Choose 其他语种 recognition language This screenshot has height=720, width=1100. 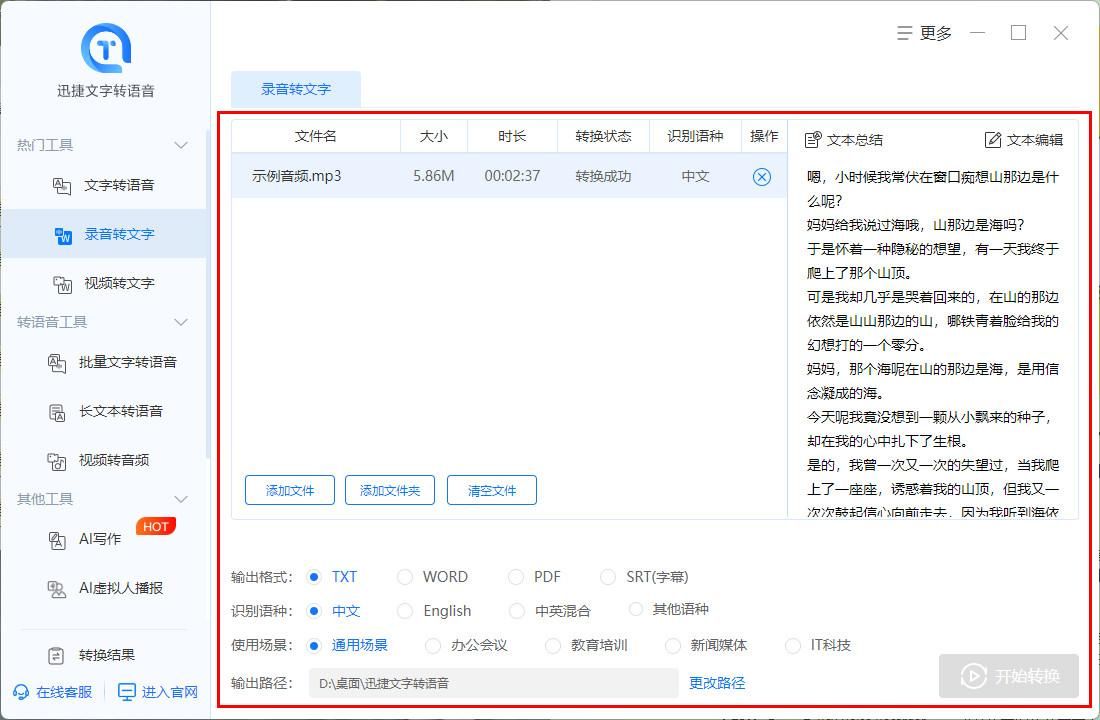(636, 609)
